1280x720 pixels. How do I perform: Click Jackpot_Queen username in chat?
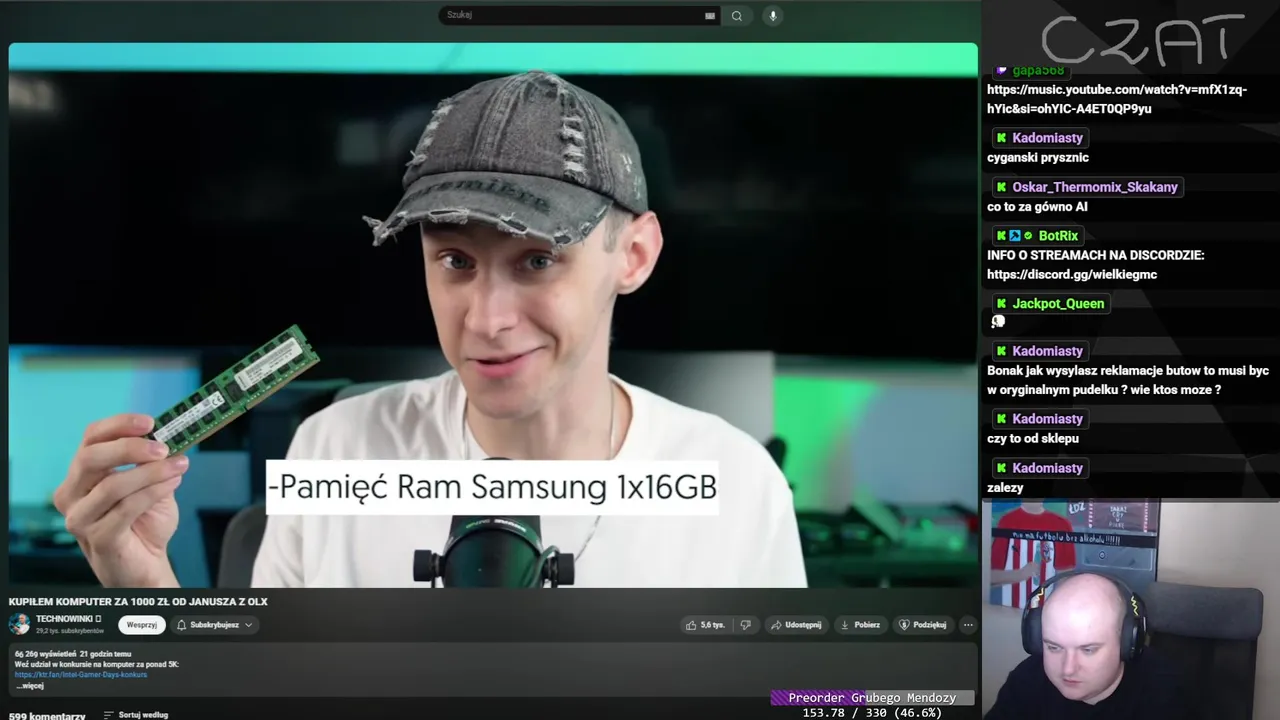1058,304
